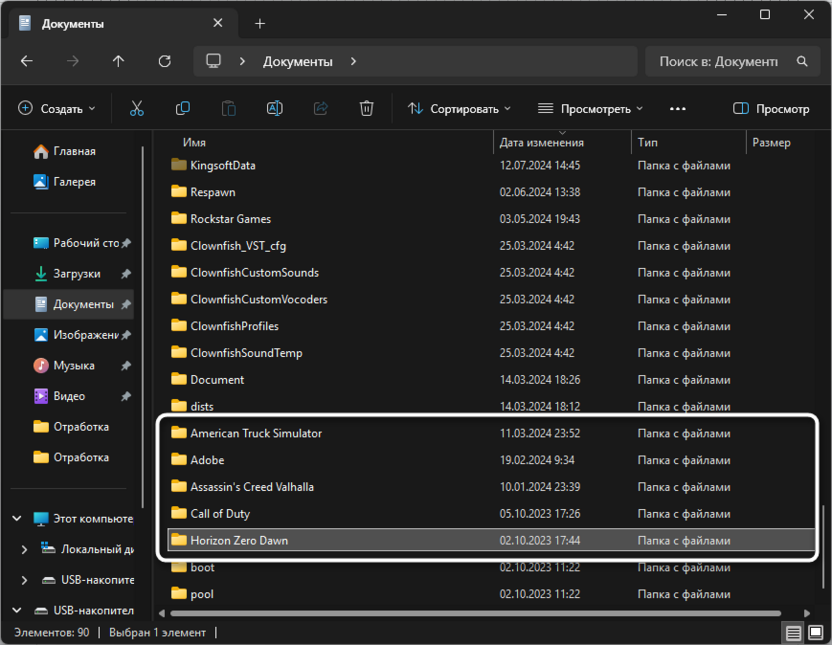Select the KingsoftData folder
832x645 pixels.
[x=491, y=165]
